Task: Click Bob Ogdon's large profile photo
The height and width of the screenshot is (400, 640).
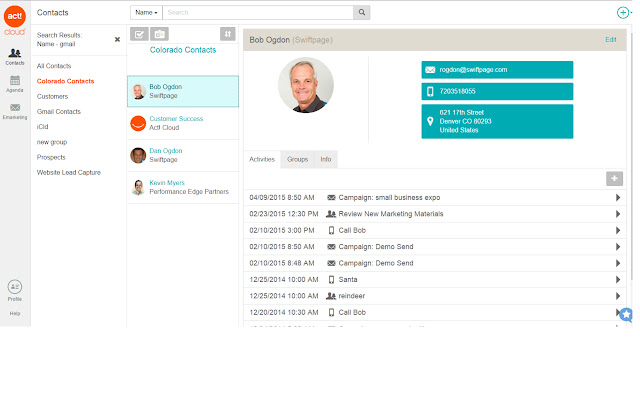Action: 306,85
